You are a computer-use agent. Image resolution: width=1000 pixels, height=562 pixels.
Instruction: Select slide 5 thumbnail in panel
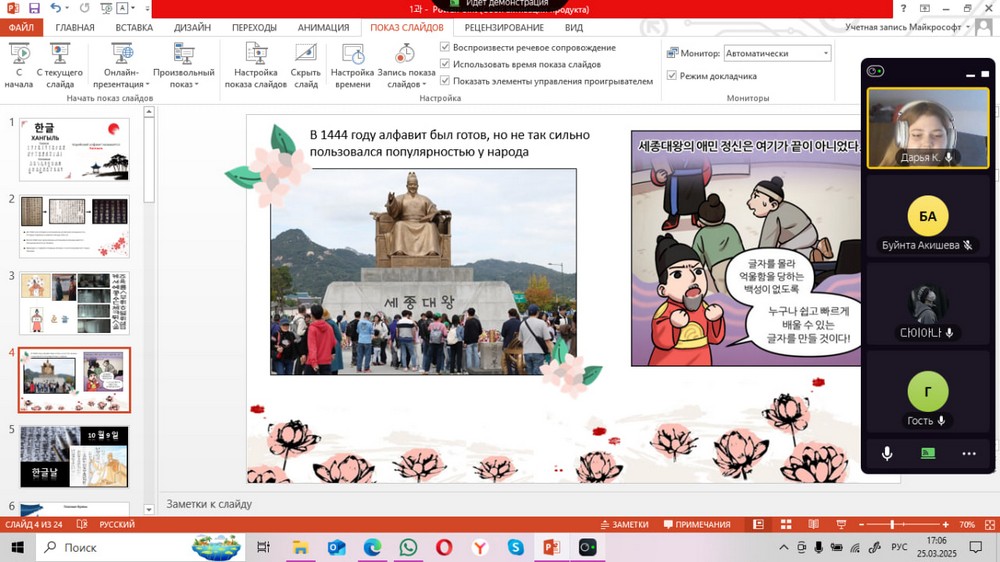[75, 456]
